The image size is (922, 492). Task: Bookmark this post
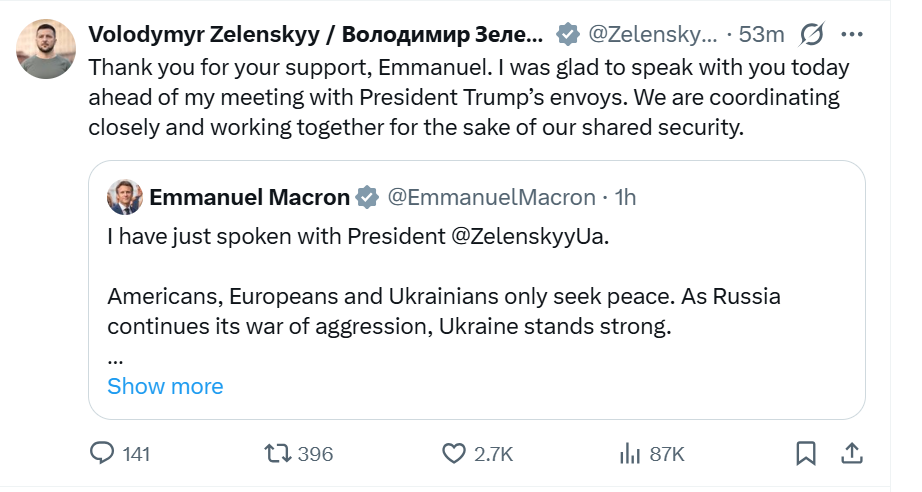click(x=805, y=453)
